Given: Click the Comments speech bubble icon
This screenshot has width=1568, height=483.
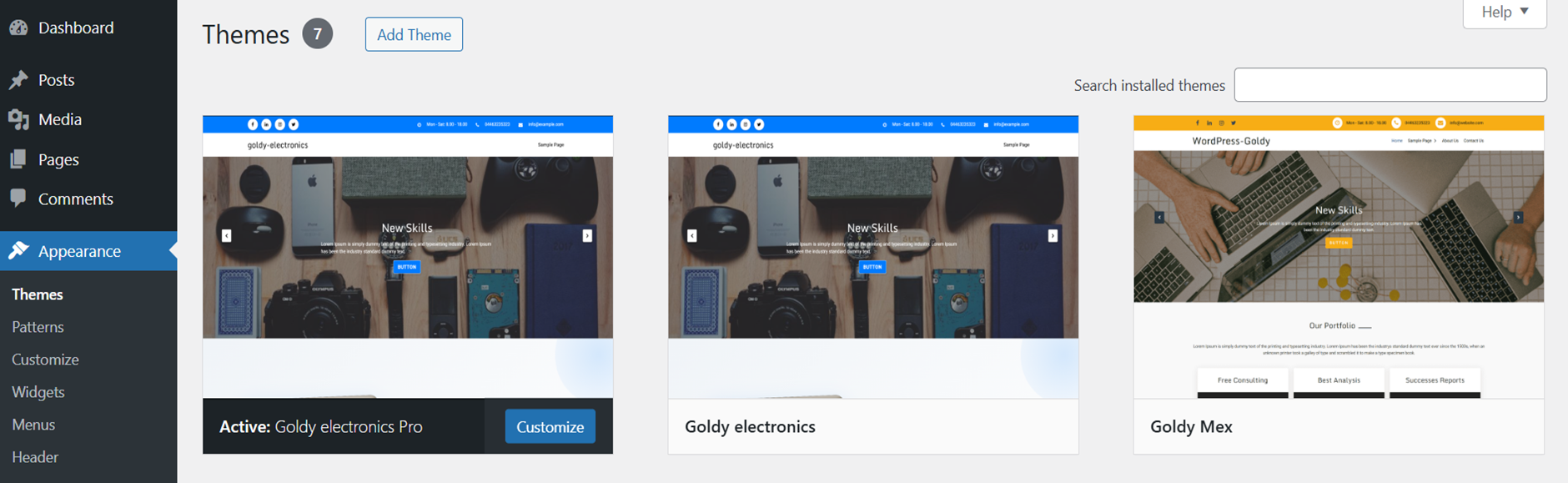Looking at the screenshot, I should pos(18,199).
